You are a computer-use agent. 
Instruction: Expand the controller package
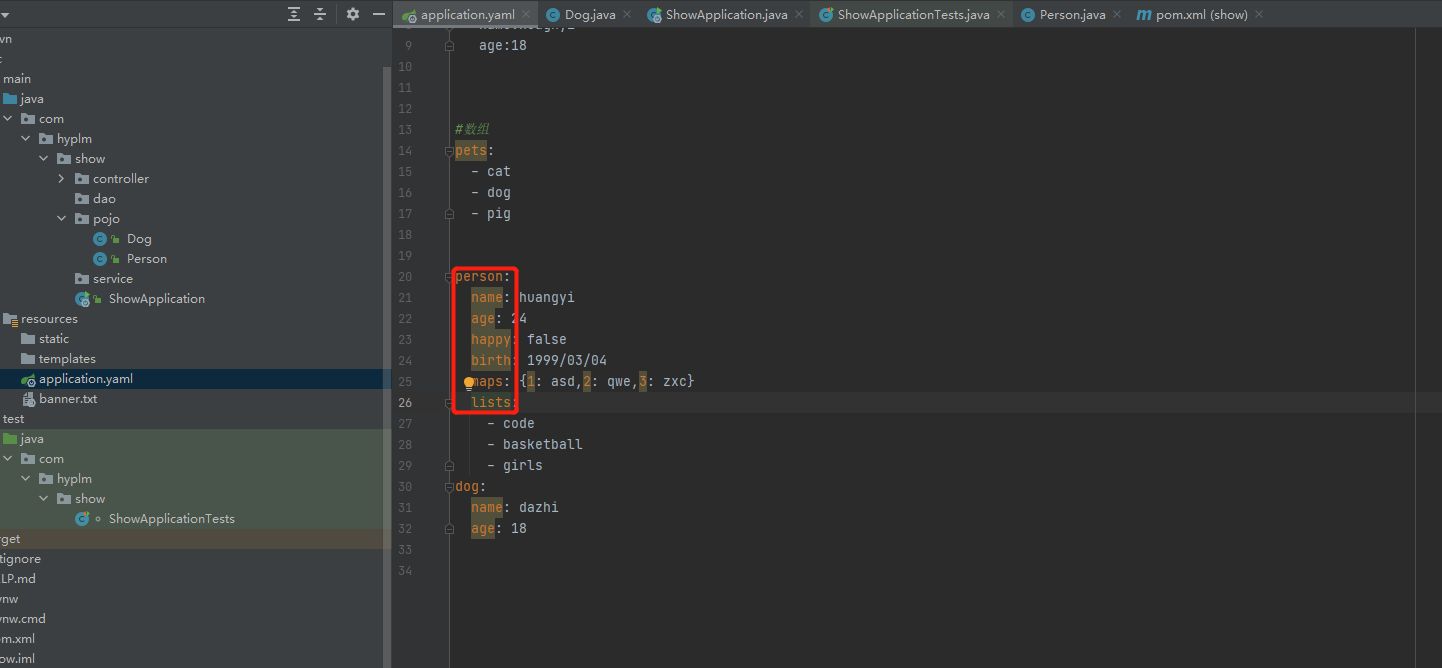click(60, 178)
